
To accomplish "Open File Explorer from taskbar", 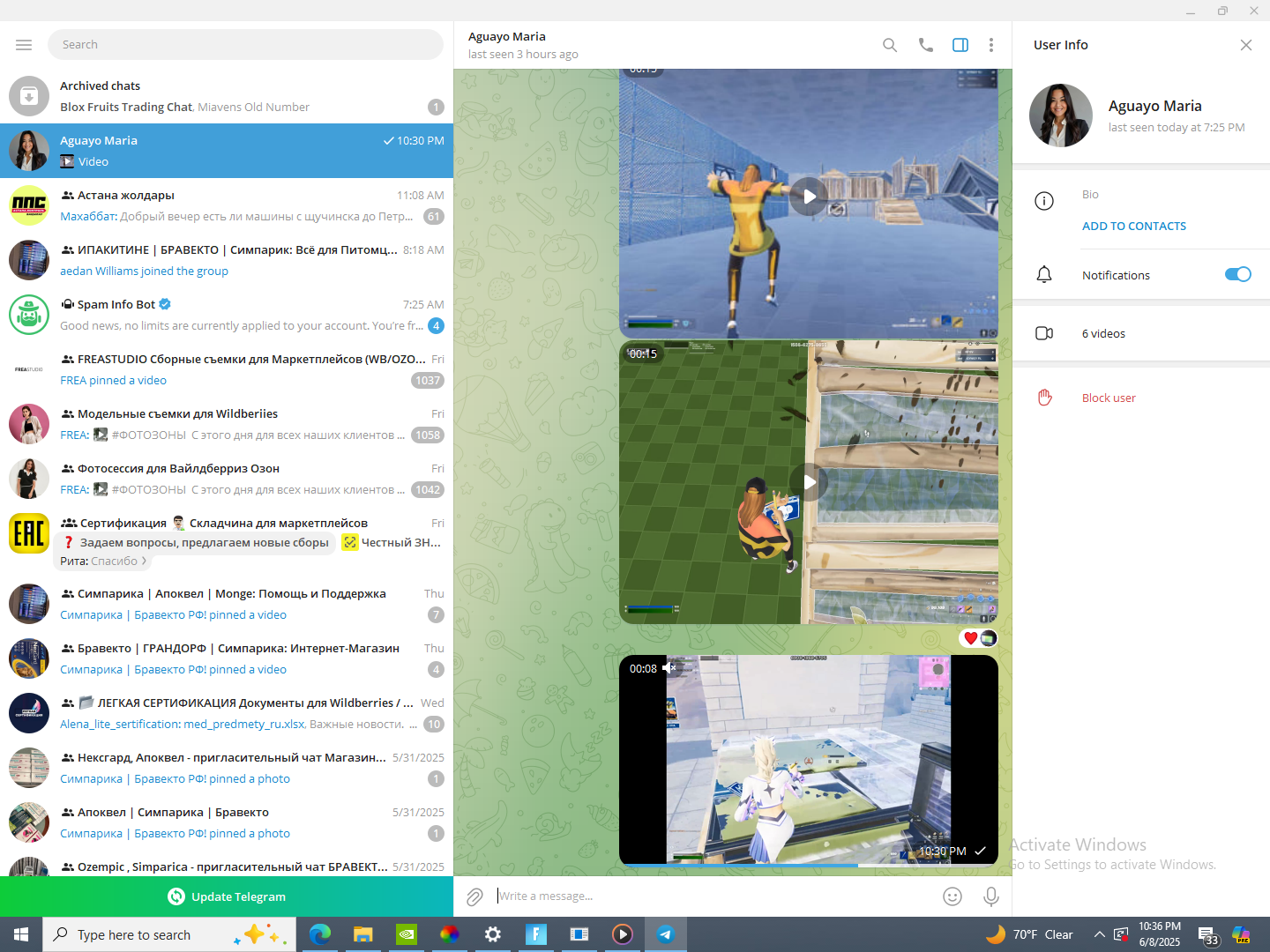I will point(363,934).
